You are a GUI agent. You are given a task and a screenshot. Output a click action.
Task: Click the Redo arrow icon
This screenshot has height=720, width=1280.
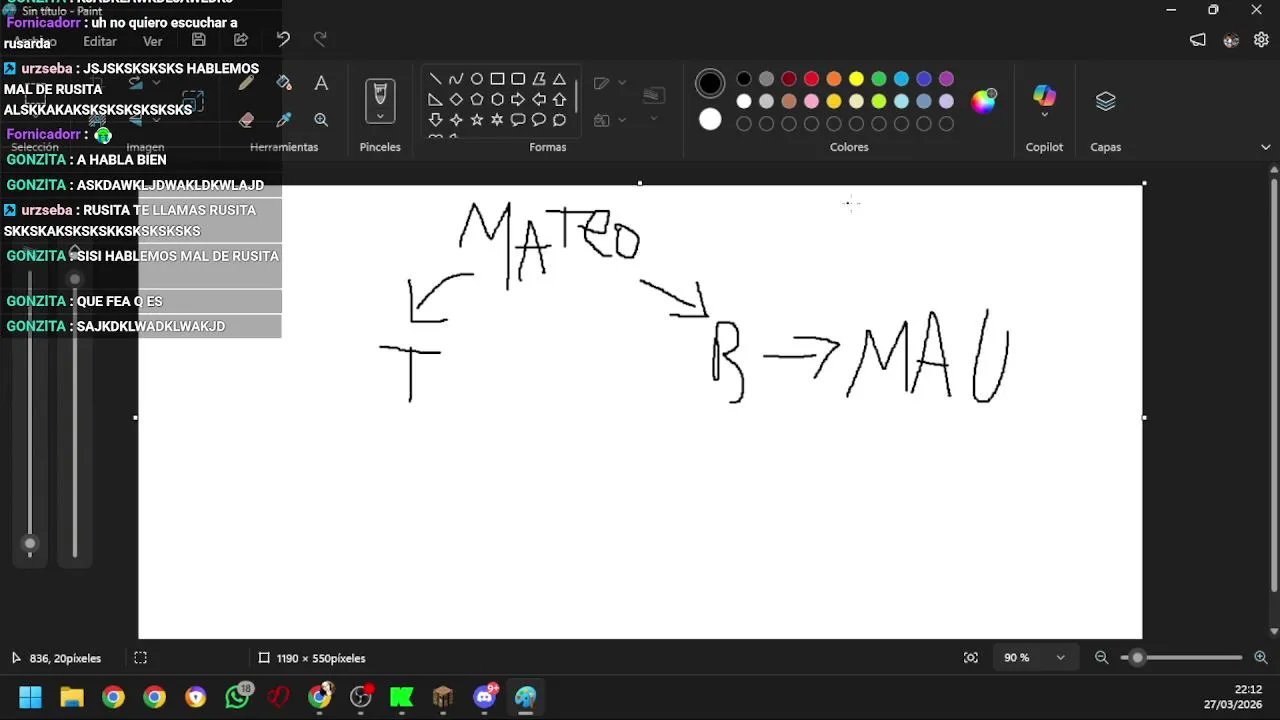320,40
